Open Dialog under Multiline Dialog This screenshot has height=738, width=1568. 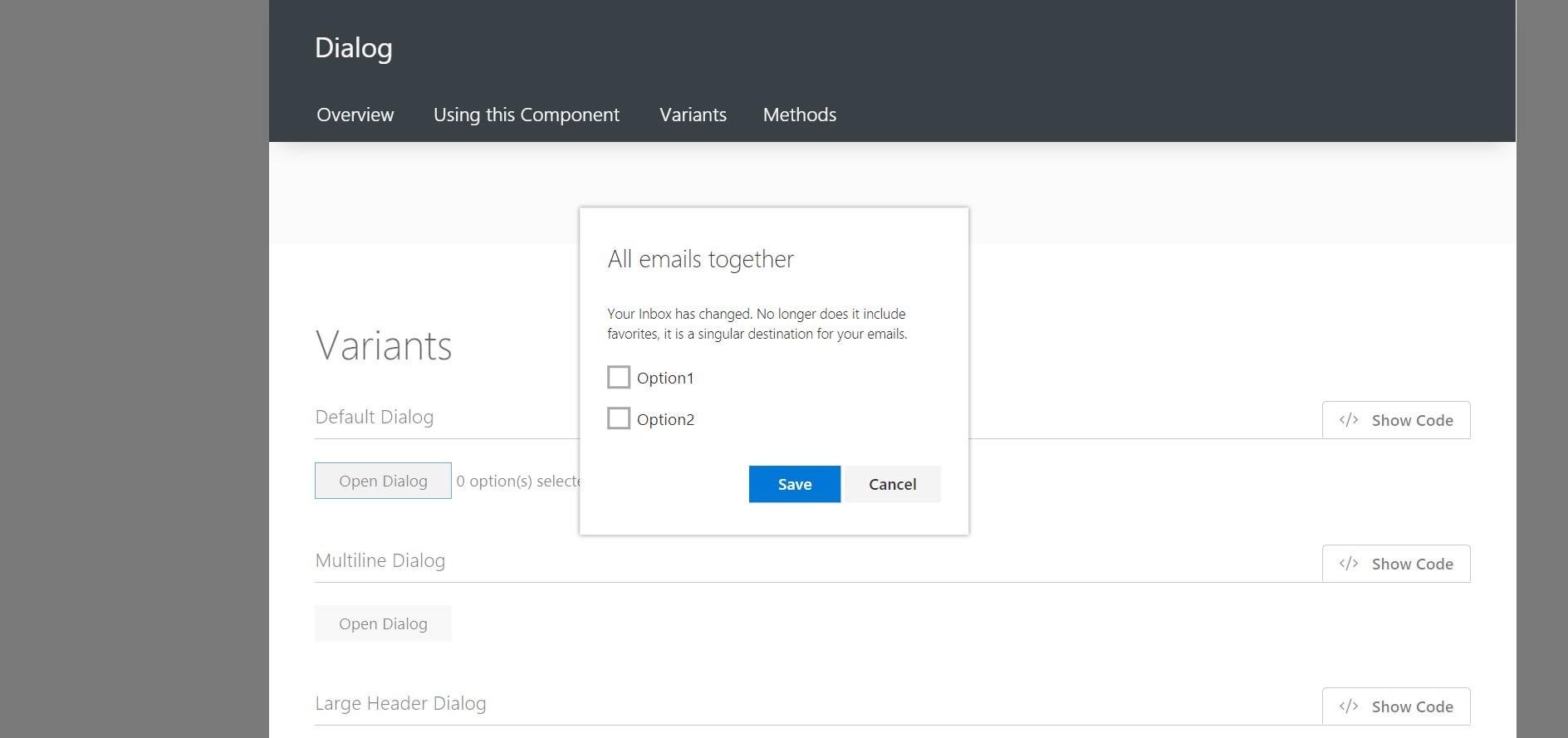[383, 623]
